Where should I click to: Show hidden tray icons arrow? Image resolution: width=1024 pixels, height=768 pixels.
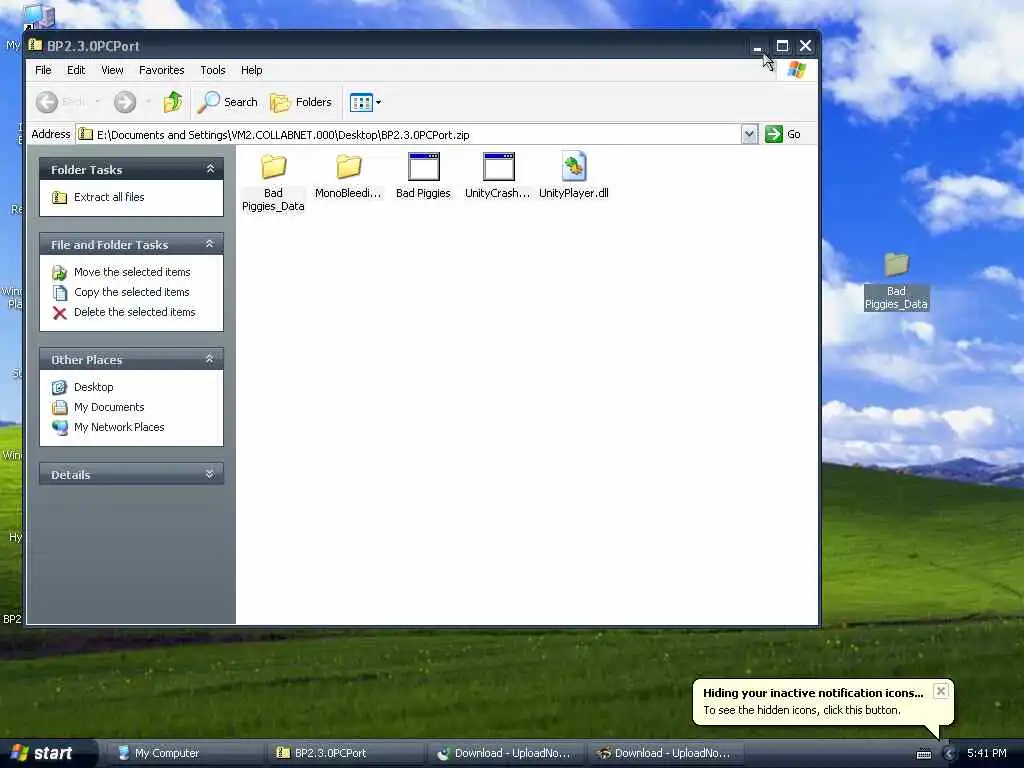(950, 754)
